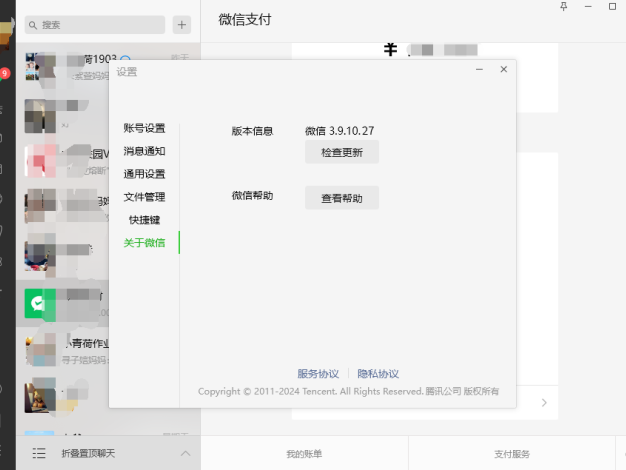Screen dimensions: 626x470
Task: Open 账号设置 in settings sidebar
Action: (x=144, y=128)
